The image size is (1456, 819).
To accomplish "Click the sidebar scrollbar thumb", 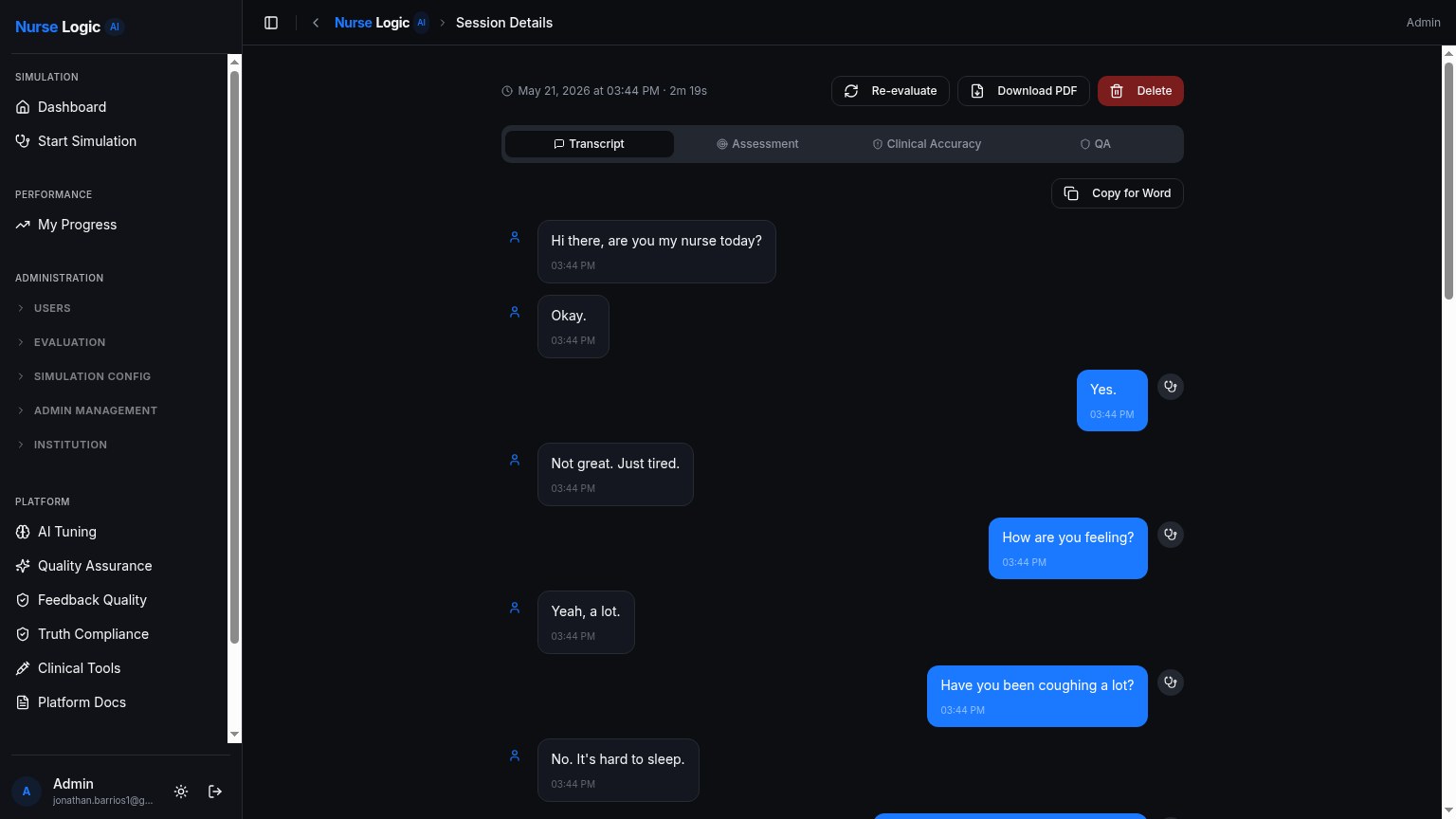I will point(234,358).
